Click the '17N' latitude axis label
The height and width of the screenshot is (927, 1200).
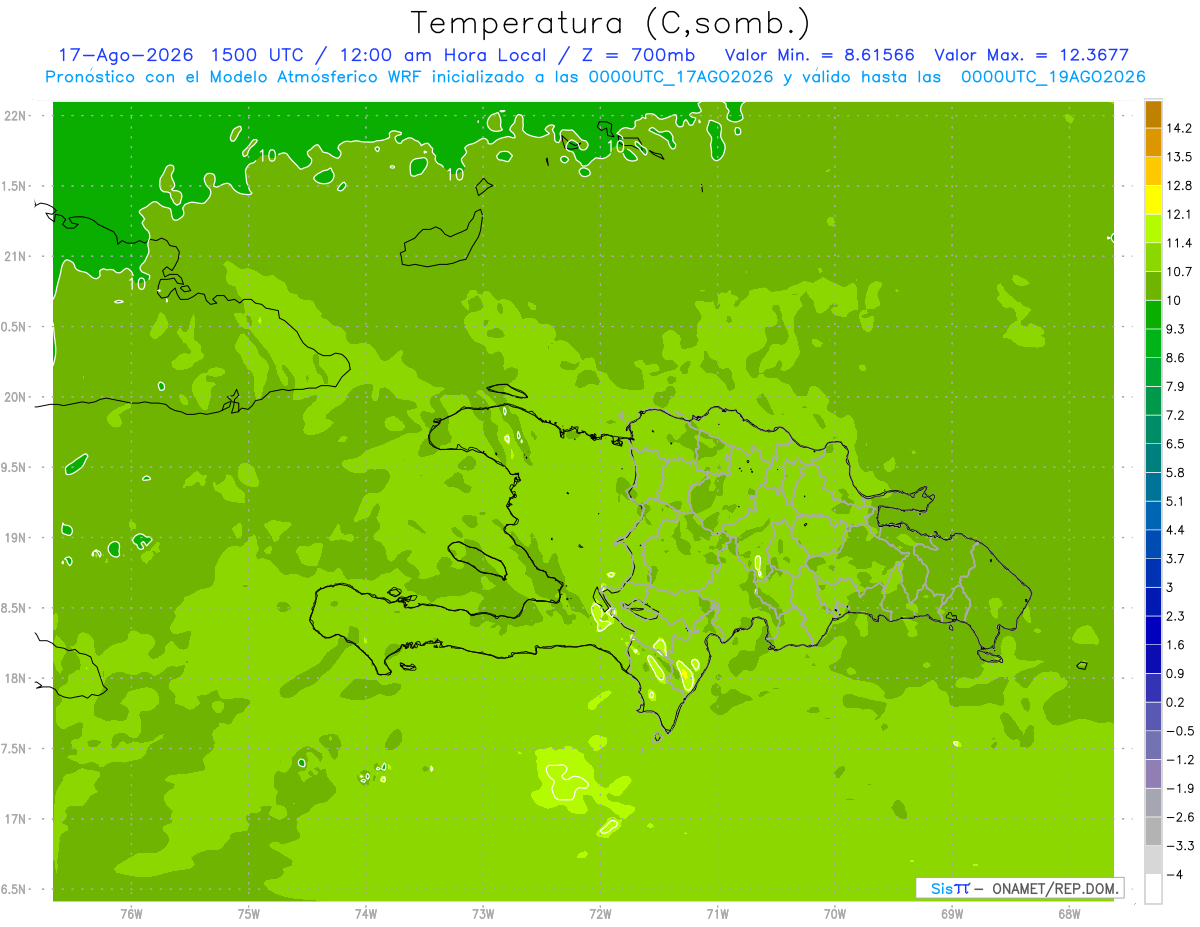pyautogui.click(x=16, y=819)
